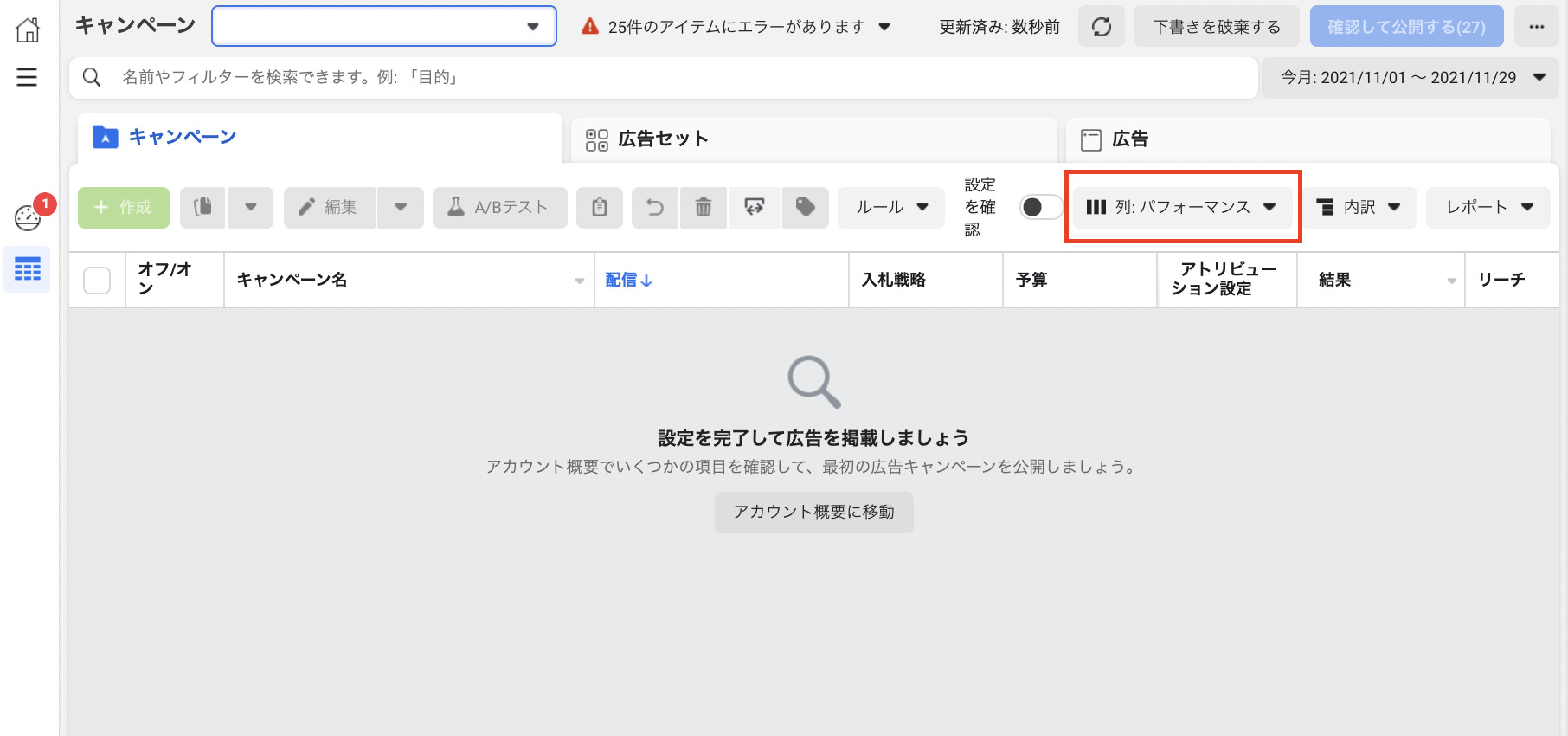Open the three-dot more options menu

point(1536,27)
